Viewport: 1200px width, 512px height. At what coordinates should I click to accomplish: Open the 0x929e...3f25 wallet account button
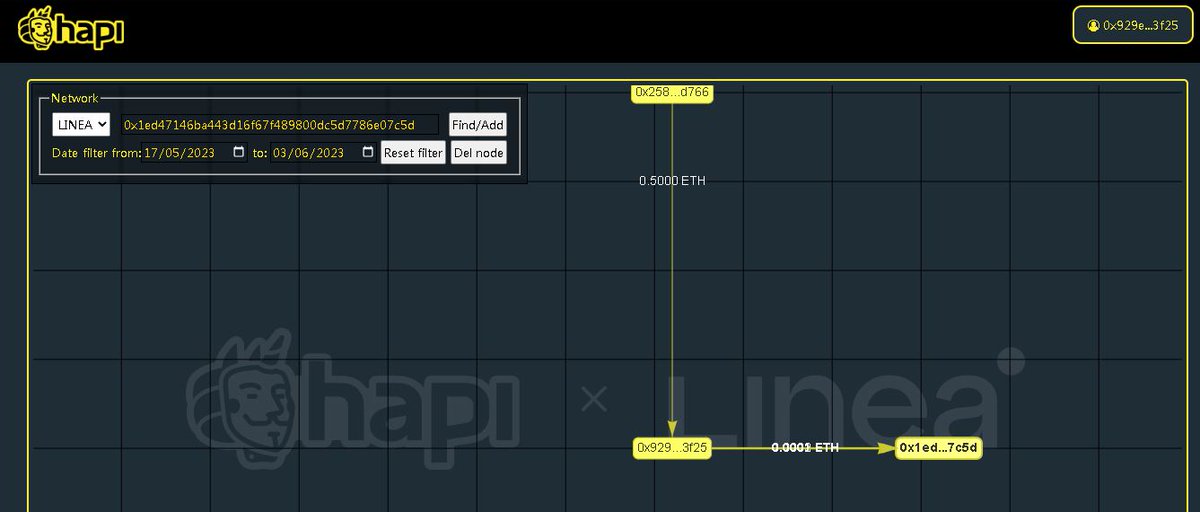tap(1132, 25)
